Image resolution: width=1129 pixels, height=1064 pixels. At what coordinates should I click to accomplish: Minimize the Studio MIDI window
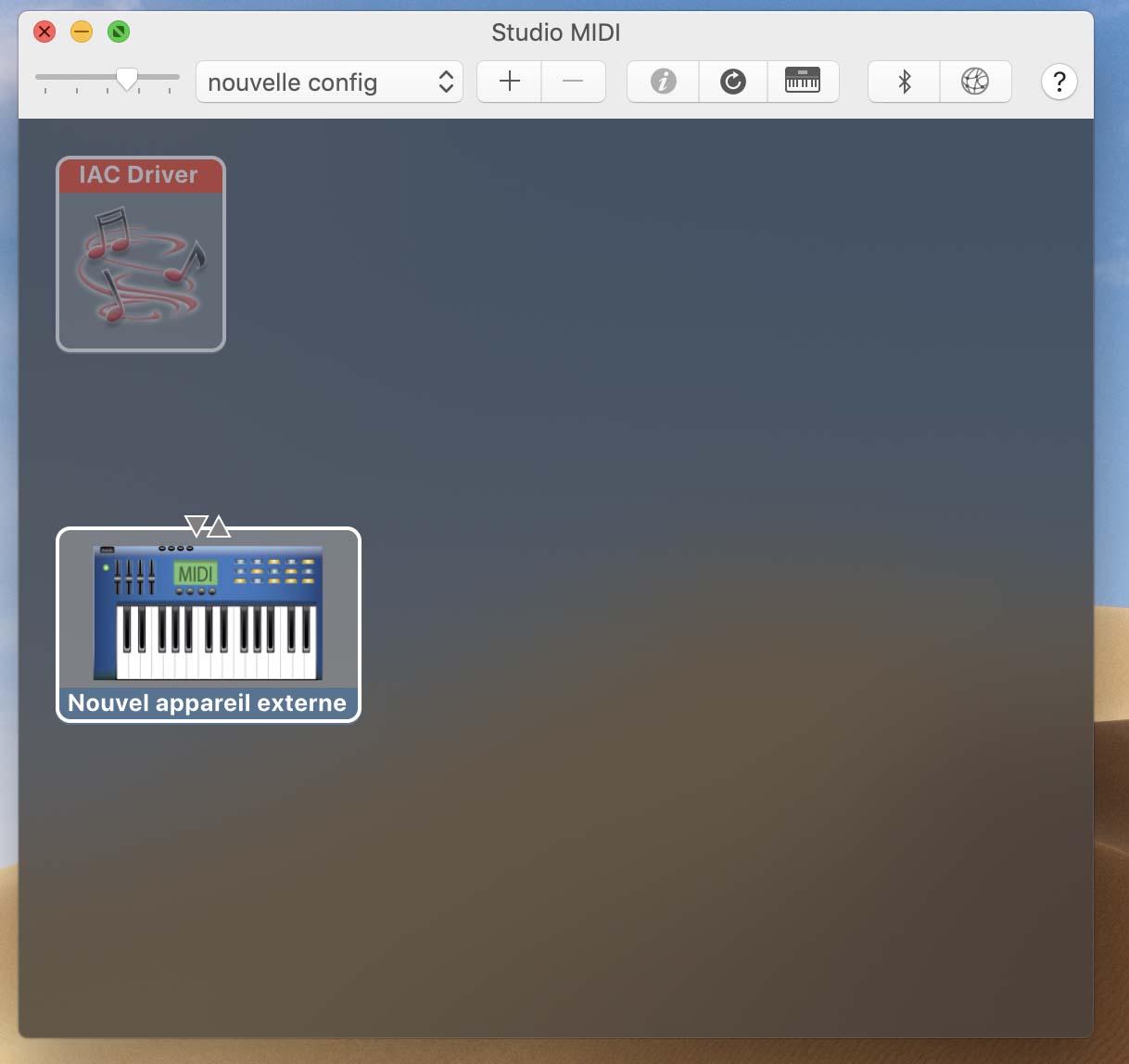[82, 32]
